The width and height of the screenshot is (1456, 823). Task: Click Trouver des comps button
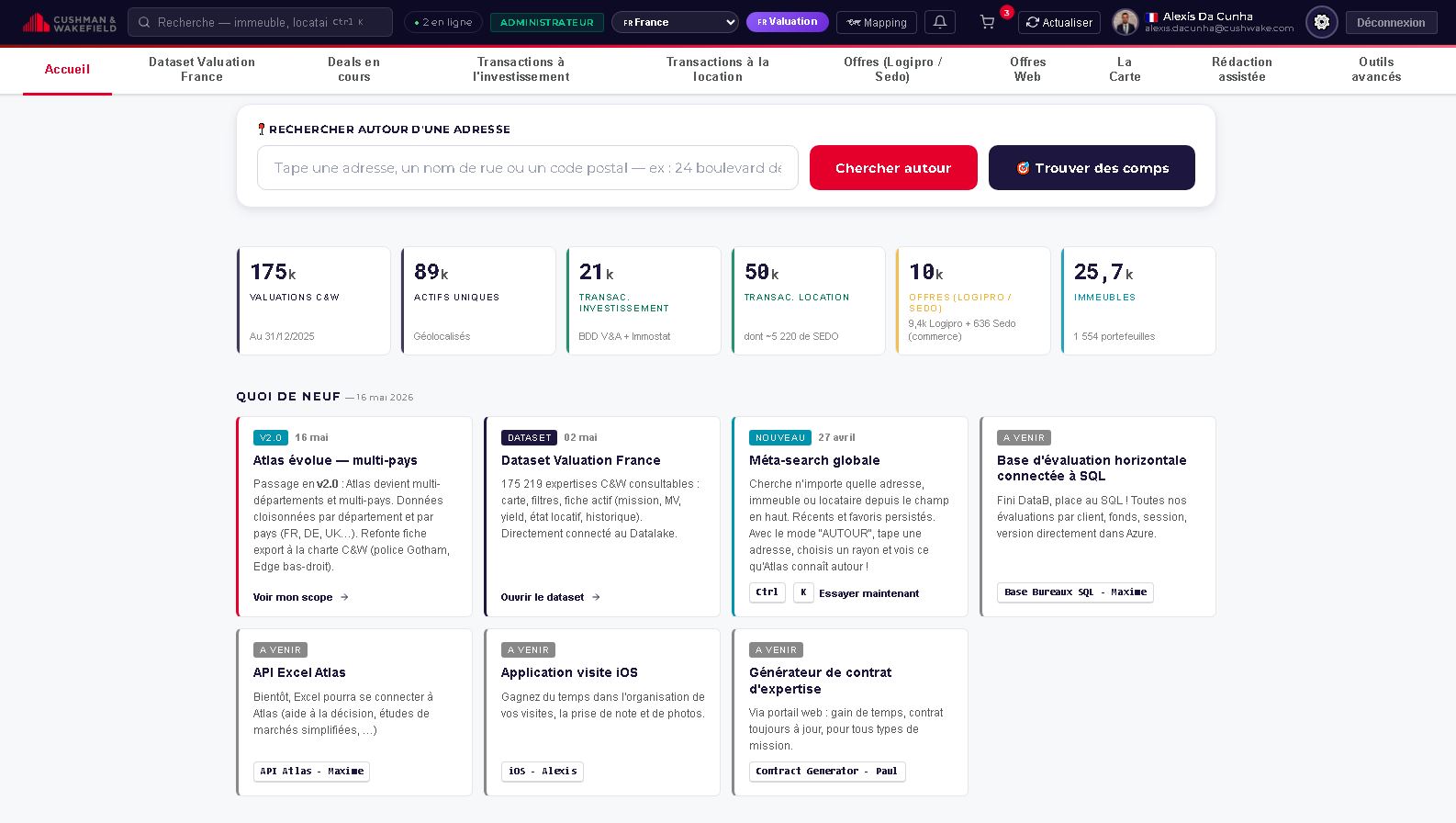(1092, 168)
